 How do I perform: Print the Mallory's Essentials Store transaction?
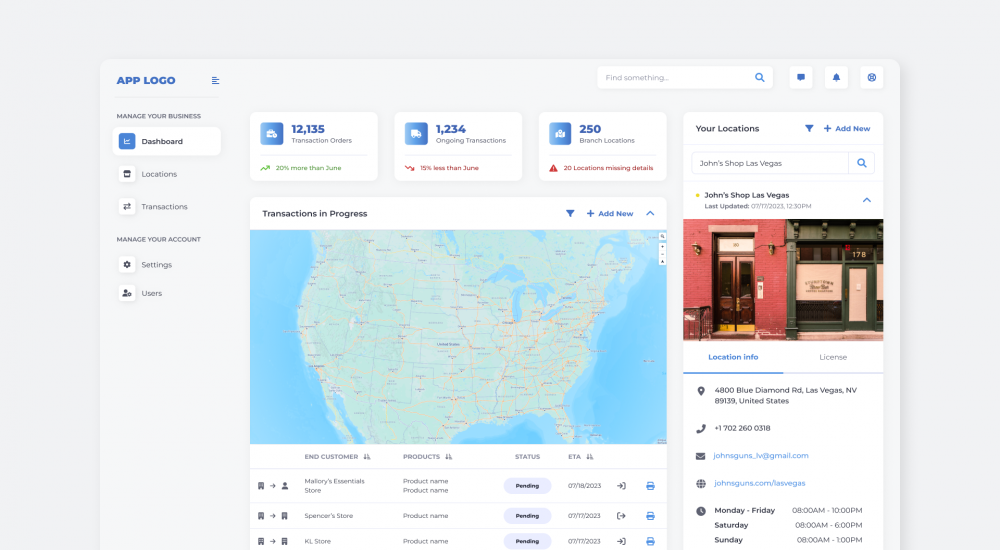click(x=650, y=486)
